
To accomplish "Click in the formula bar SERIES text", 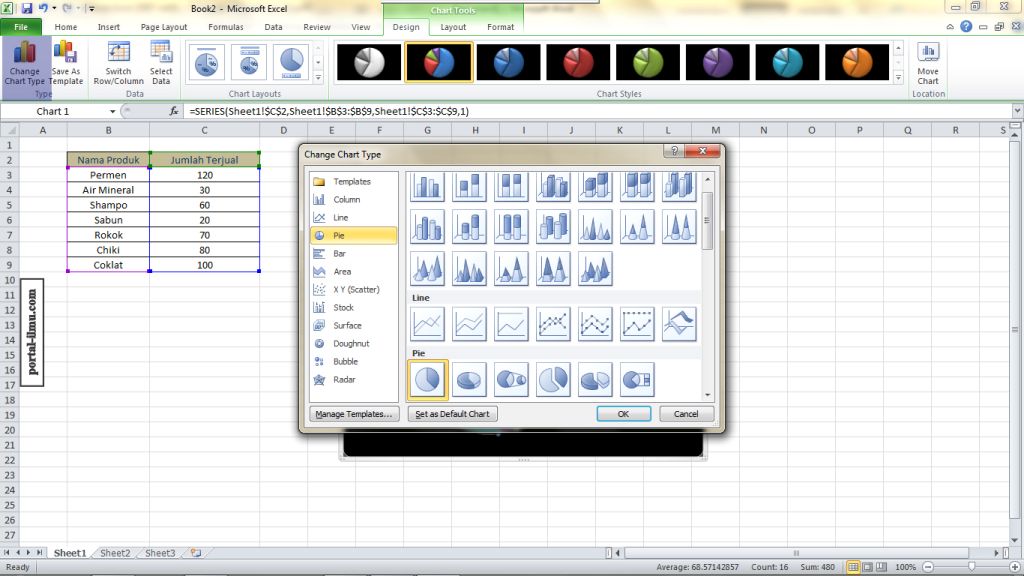I will 329,111.
